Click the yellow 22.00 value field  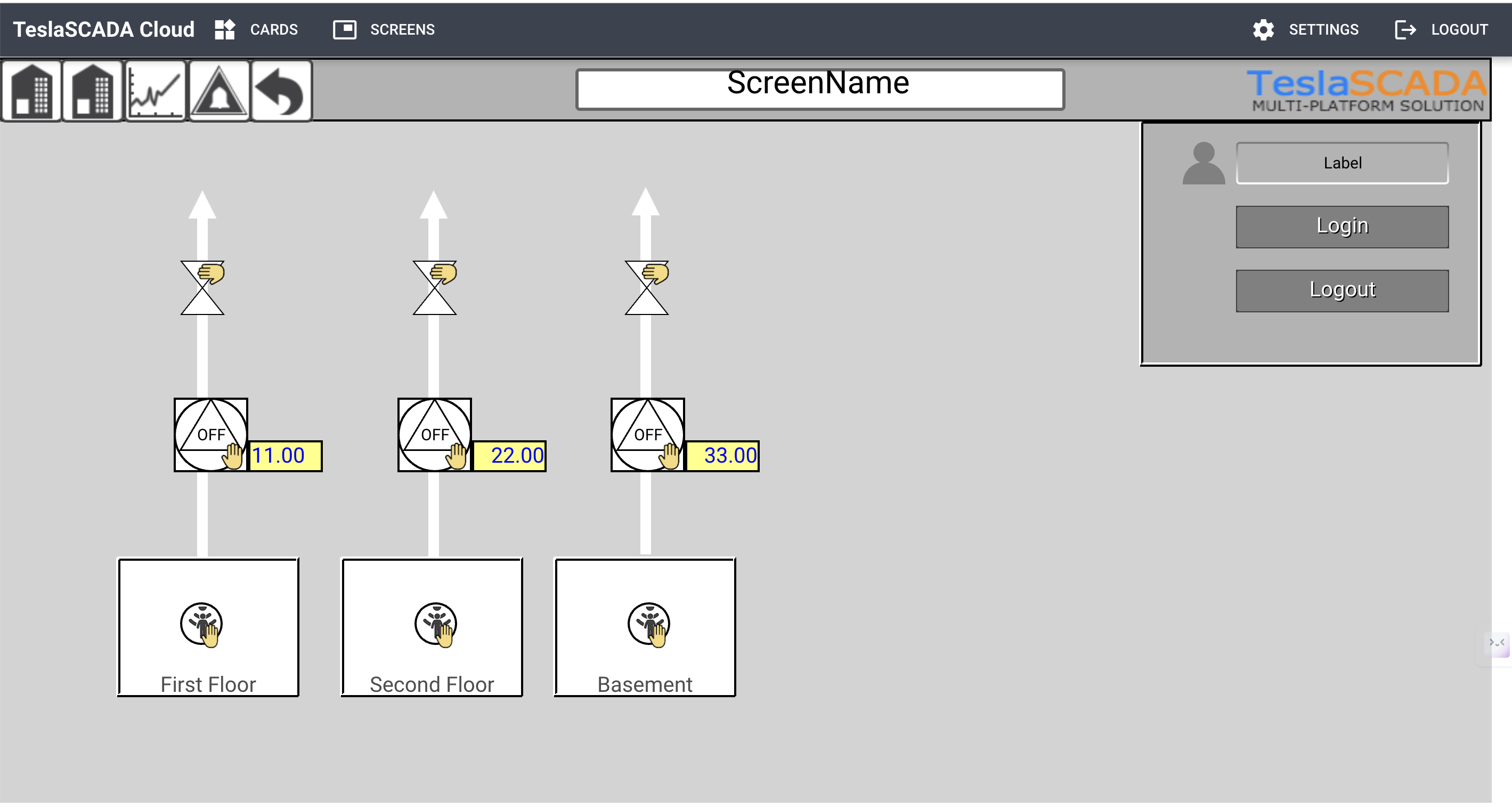click(509, 456)
